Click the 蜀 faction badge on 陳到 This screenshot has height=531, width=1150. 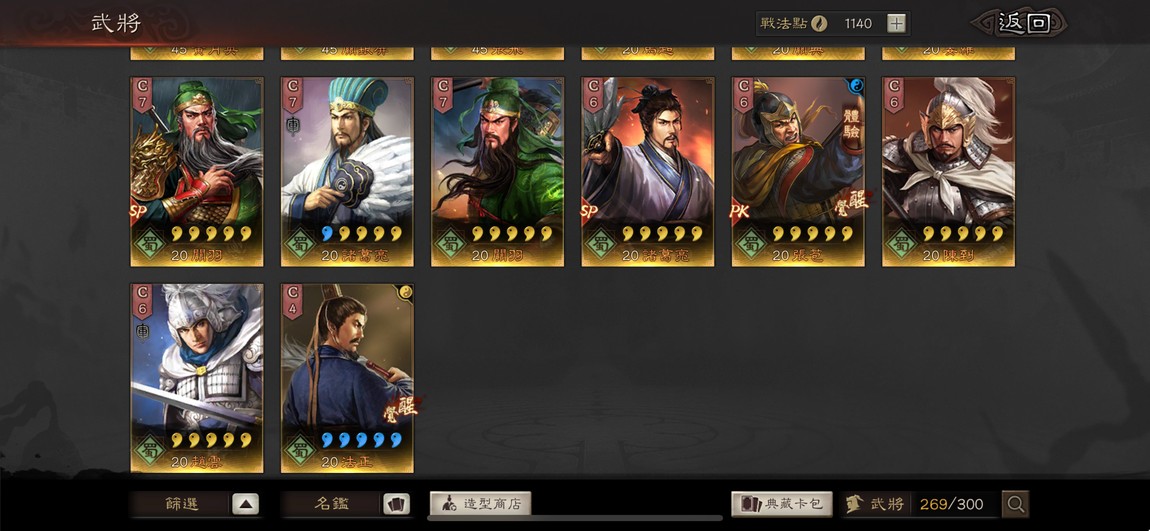tap(901, 243)
